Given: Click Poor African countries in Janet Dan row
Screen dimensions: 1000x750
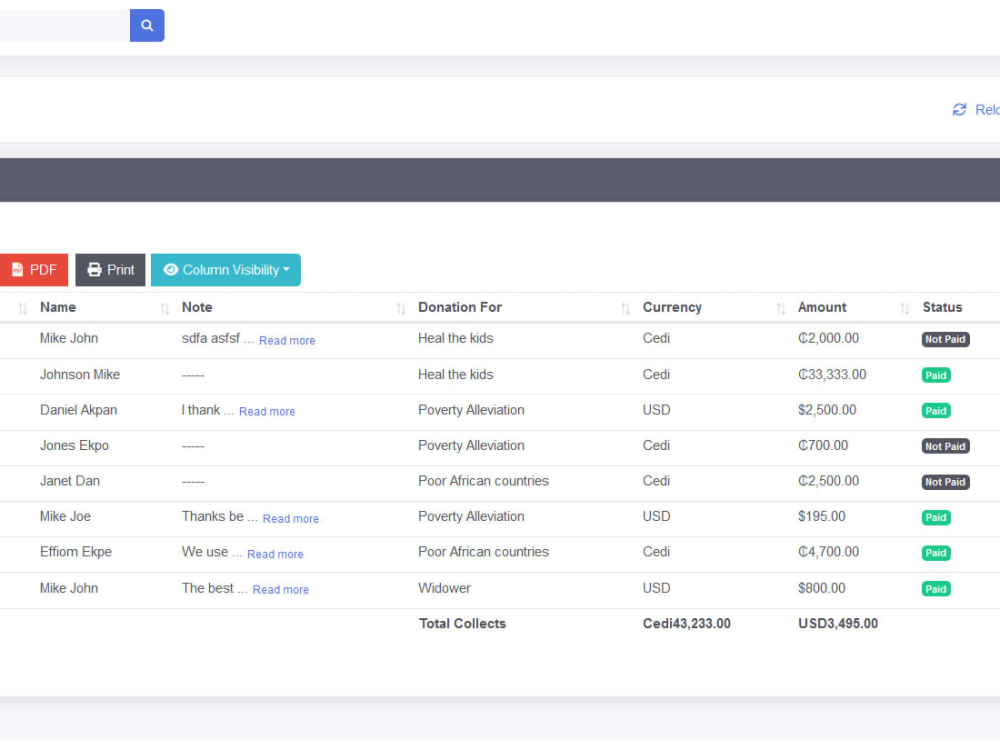Looking at the screenshot, I should click(x=483, y=481).
